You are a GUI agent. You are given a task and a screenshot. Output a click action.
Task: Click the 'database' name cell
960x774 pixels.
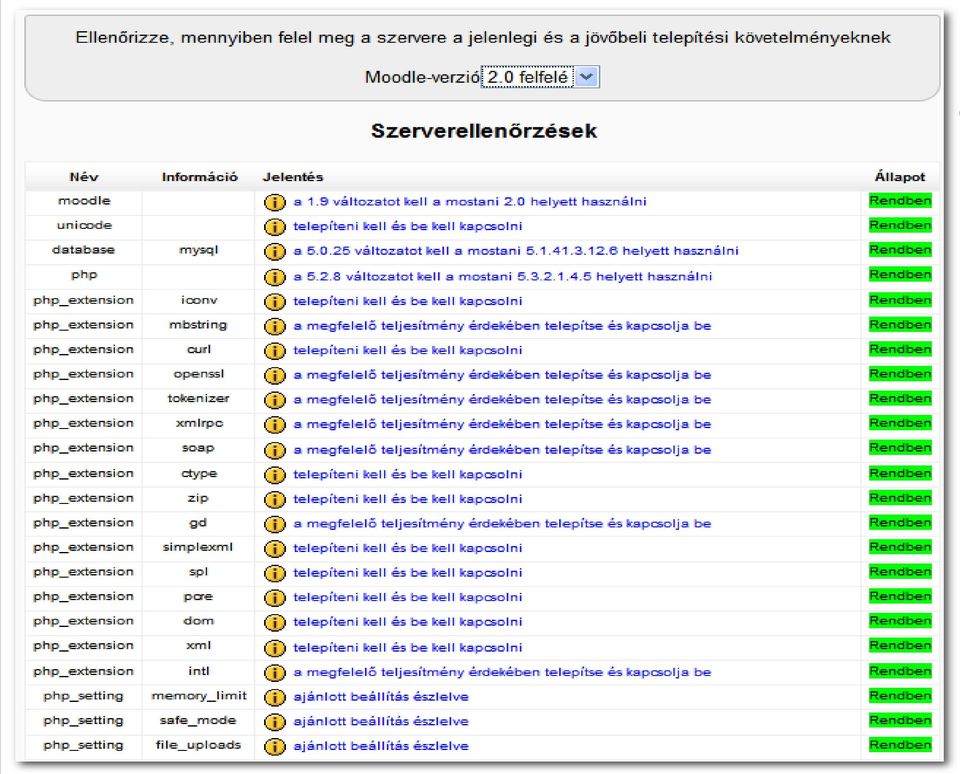point(83,249)
